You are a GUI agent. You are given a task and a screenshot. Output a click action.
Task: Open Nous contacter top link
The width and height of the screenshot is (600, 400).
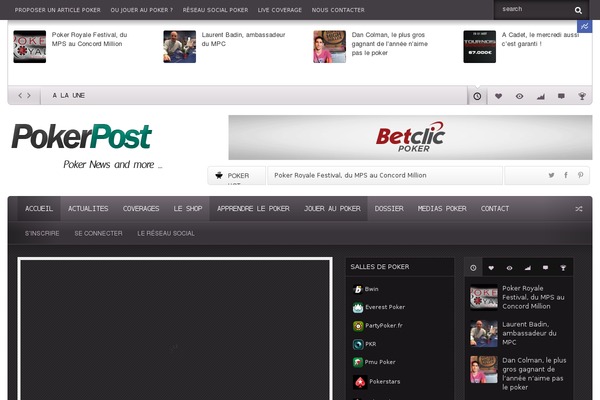tap(338, 10)
